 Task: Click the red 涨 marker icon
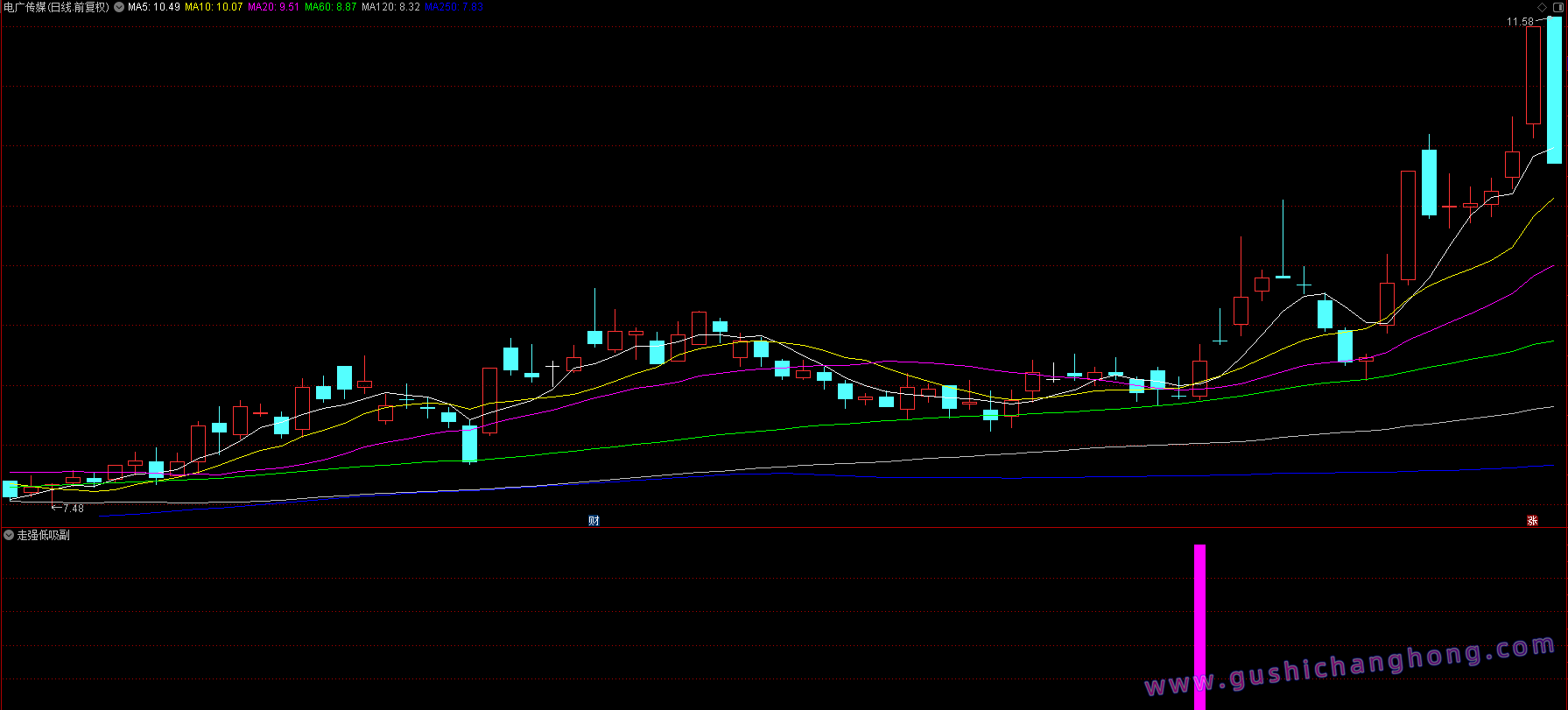click(x=1532, y=521)
